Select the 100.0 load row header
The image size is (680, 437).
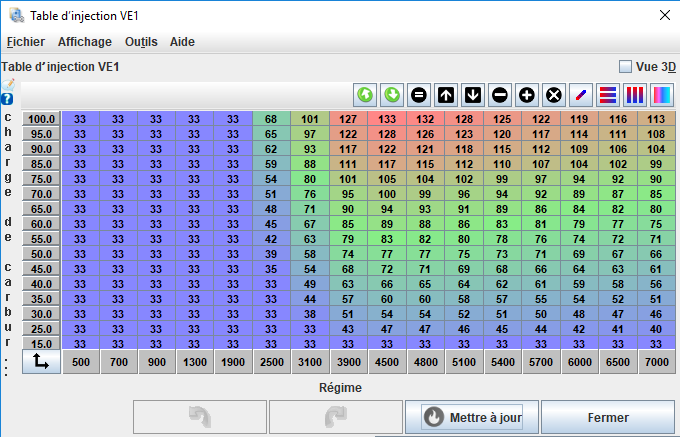point(41,119)
